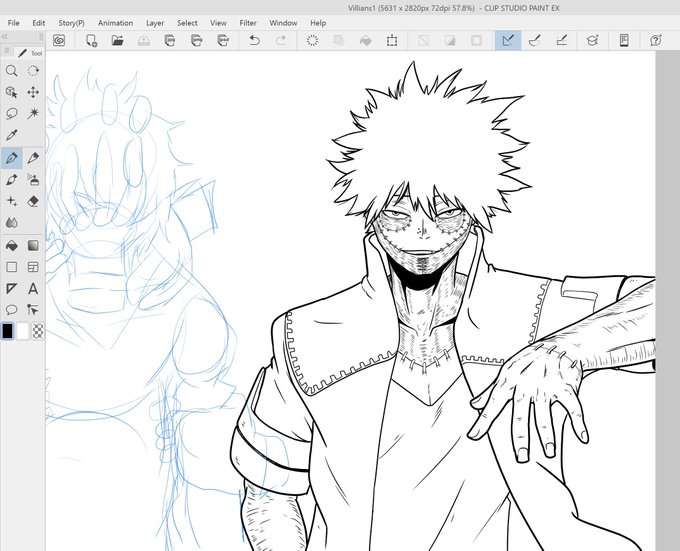Open a file using the folder icon

point(118,41)
